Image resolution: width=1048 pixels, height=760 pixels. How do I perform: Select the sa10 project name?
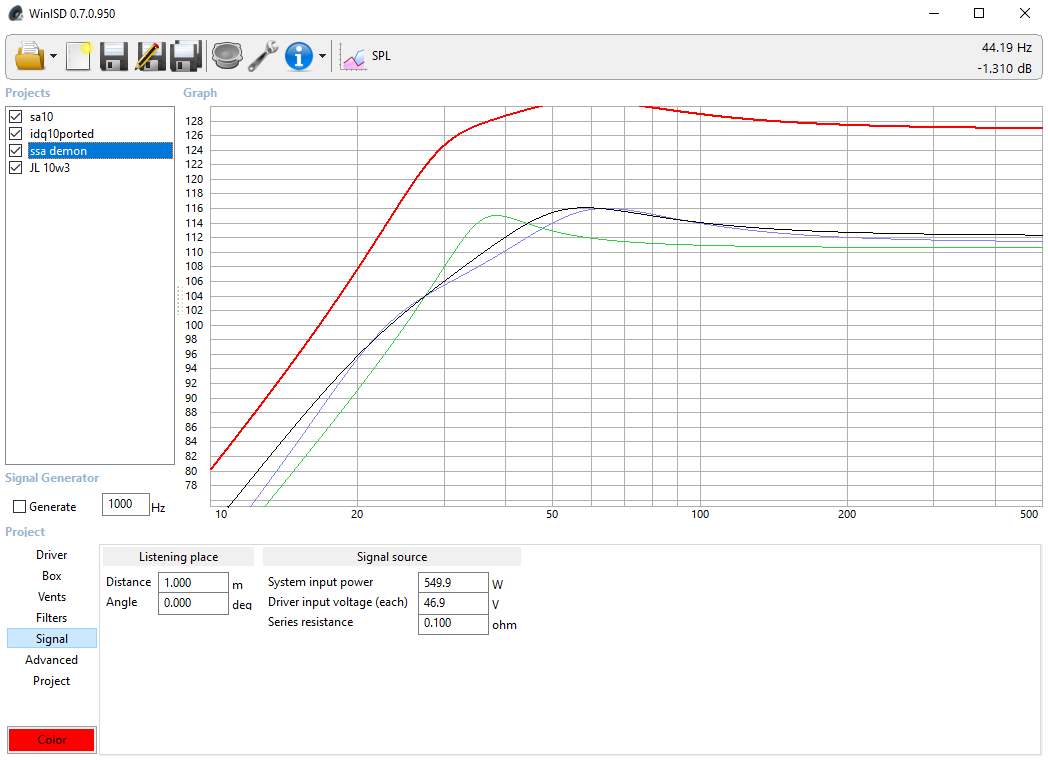[x=41, y=116]
